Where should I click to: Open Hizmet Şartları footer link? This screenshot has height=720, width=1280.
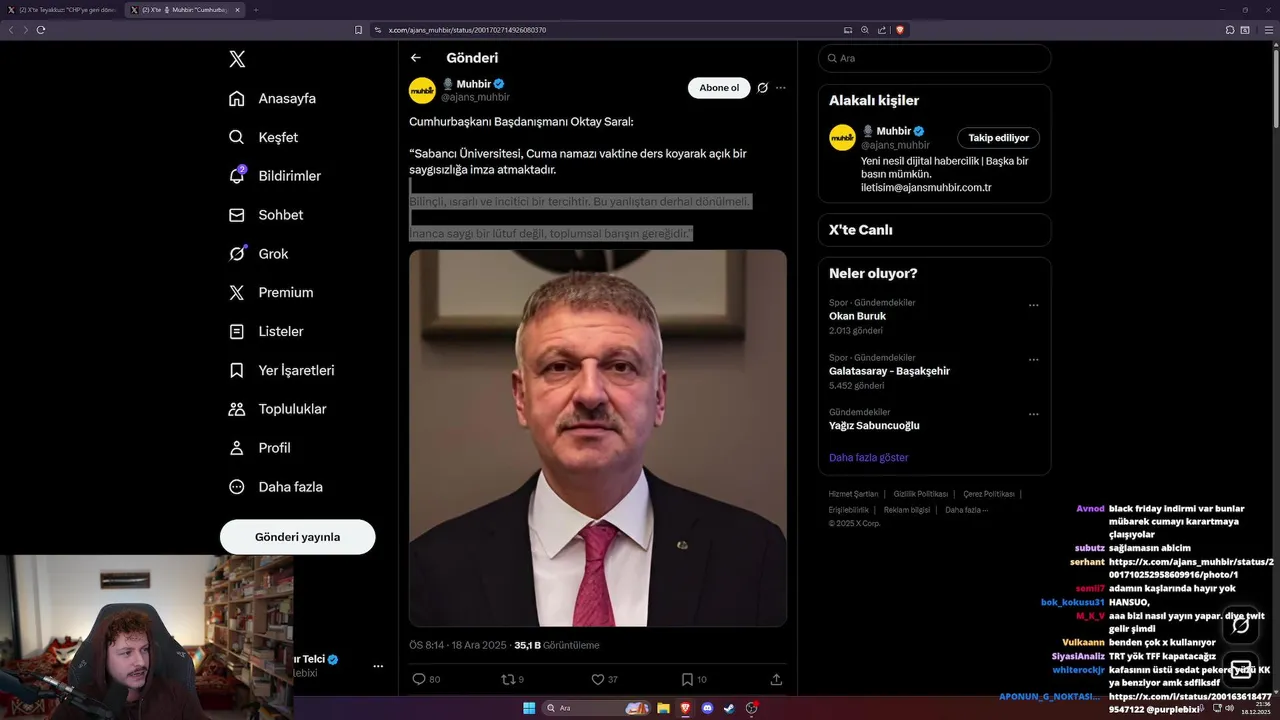click(853, 494)
